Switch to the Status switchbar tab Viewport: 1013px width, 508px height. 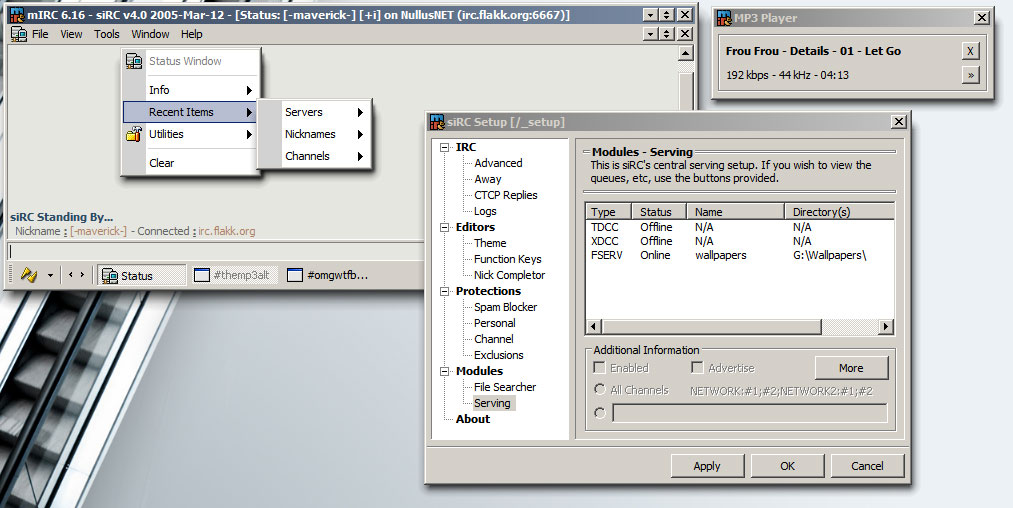[x=141, y=275]
